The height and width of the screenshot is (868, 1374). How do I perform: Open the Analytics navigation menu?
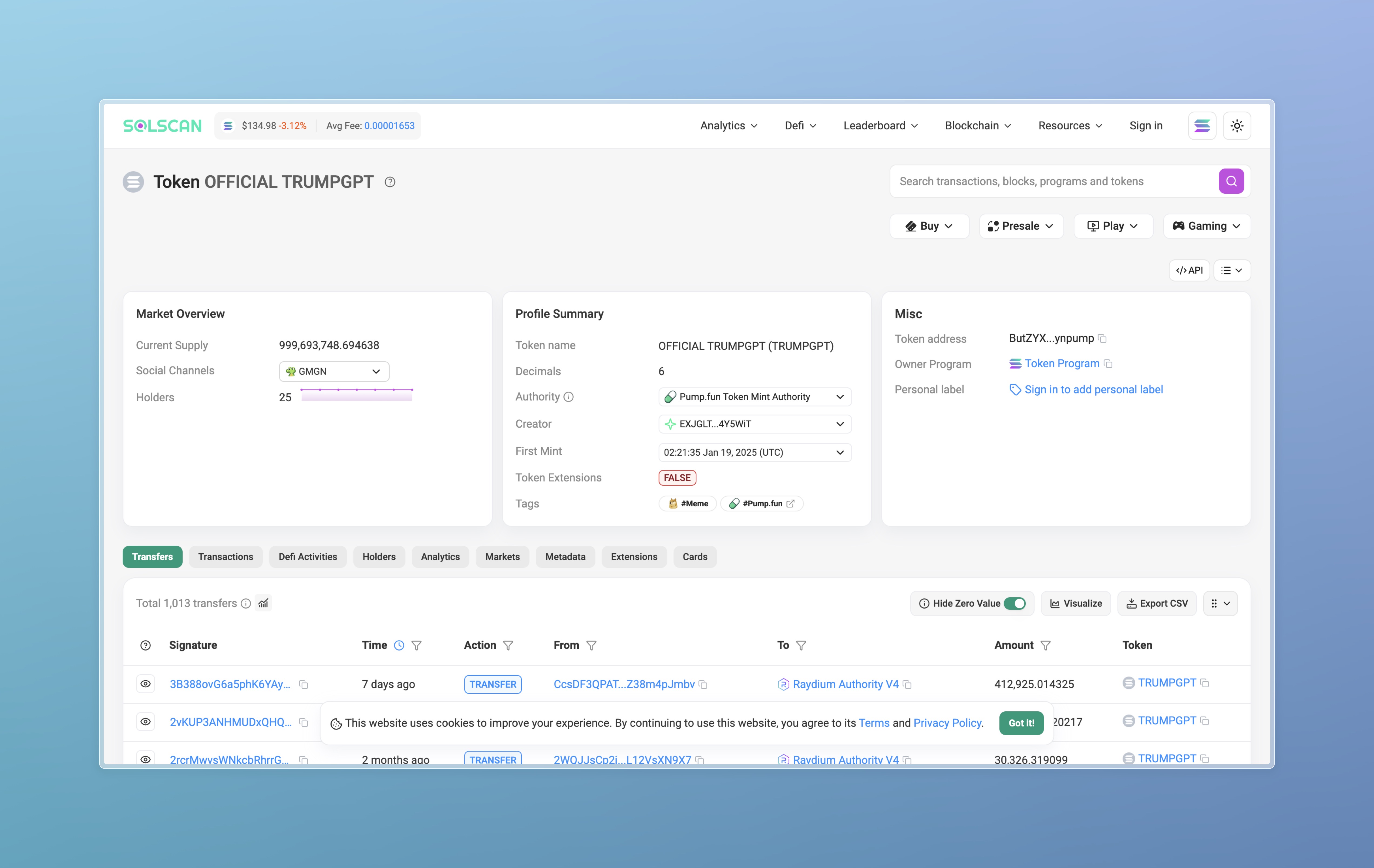(x=729, y=126)
